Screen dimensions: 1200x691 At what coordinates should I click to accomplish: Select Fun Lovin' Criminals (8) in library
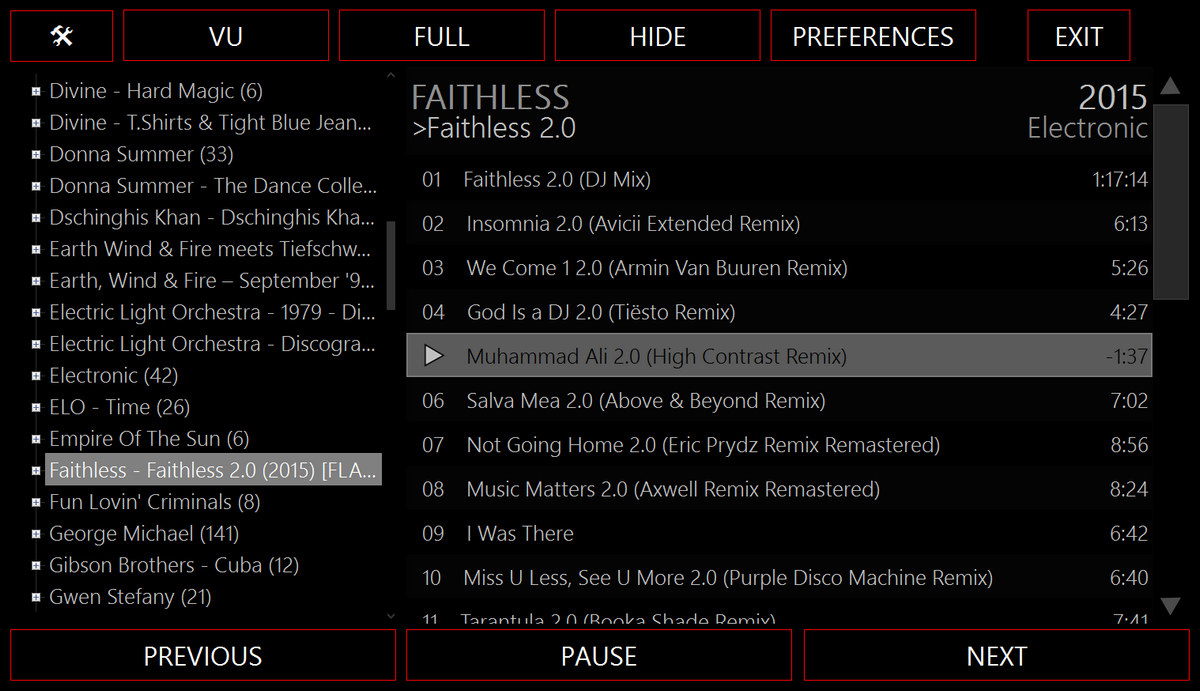(x=154, y=502)
